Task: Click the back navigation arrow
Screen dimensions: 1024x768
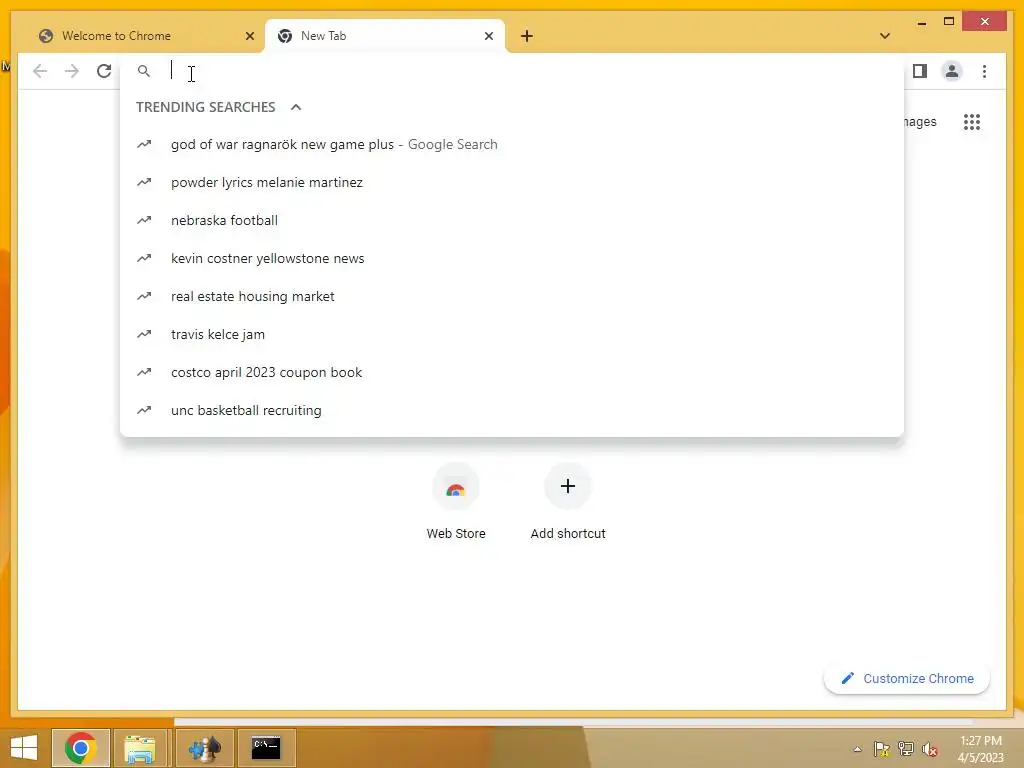Action: pyautogui.click(x=40, y=71)
